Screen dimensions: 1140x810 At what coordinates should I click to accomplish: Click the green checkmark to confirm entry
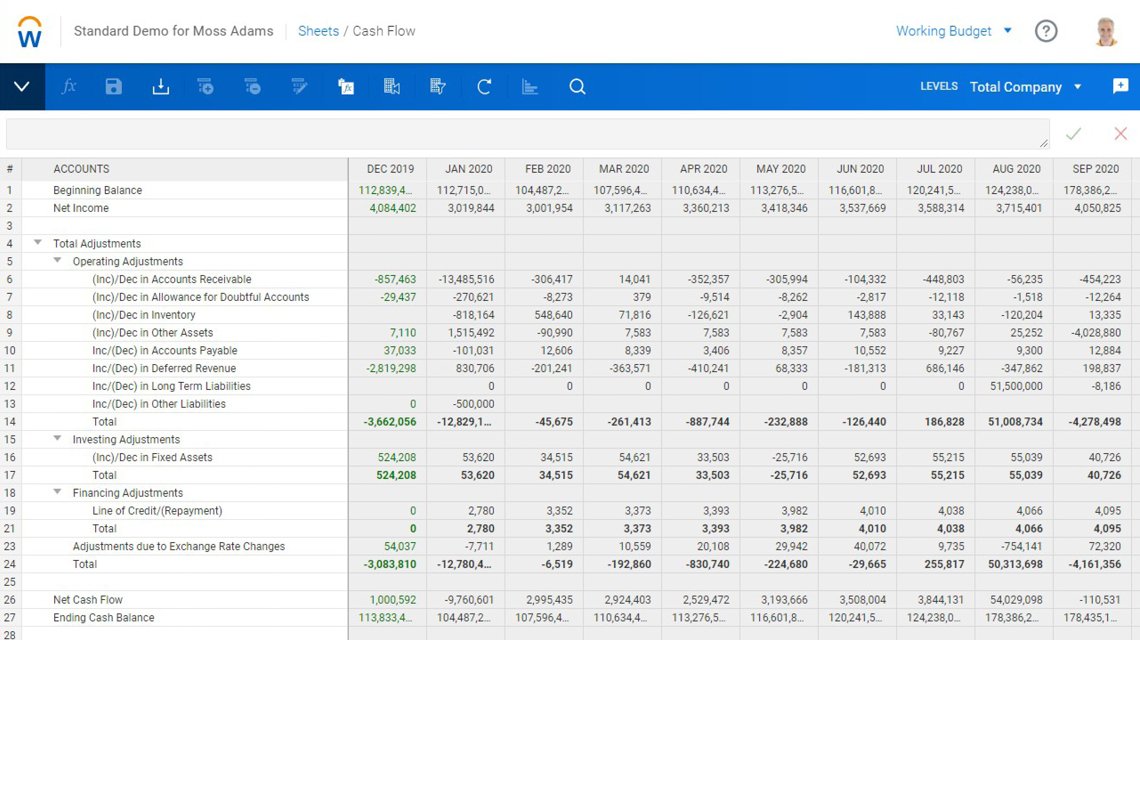click(1073, 134)
